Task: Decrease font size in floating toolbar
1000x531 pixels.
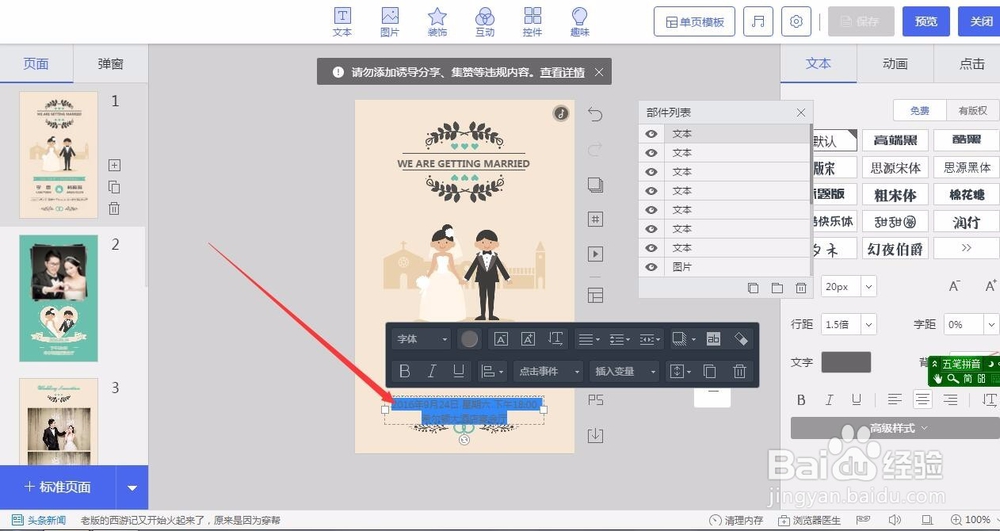Action: [501, 339]
